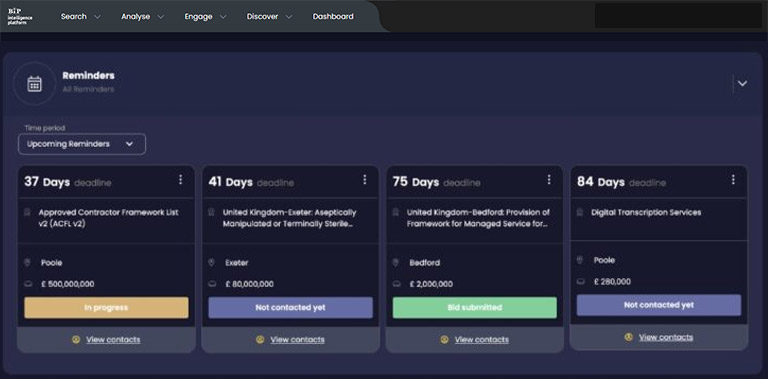The height and width of the screenshot is (379, 768).
Task: Click contacts icon on the Bedford card
Action: 444,339
